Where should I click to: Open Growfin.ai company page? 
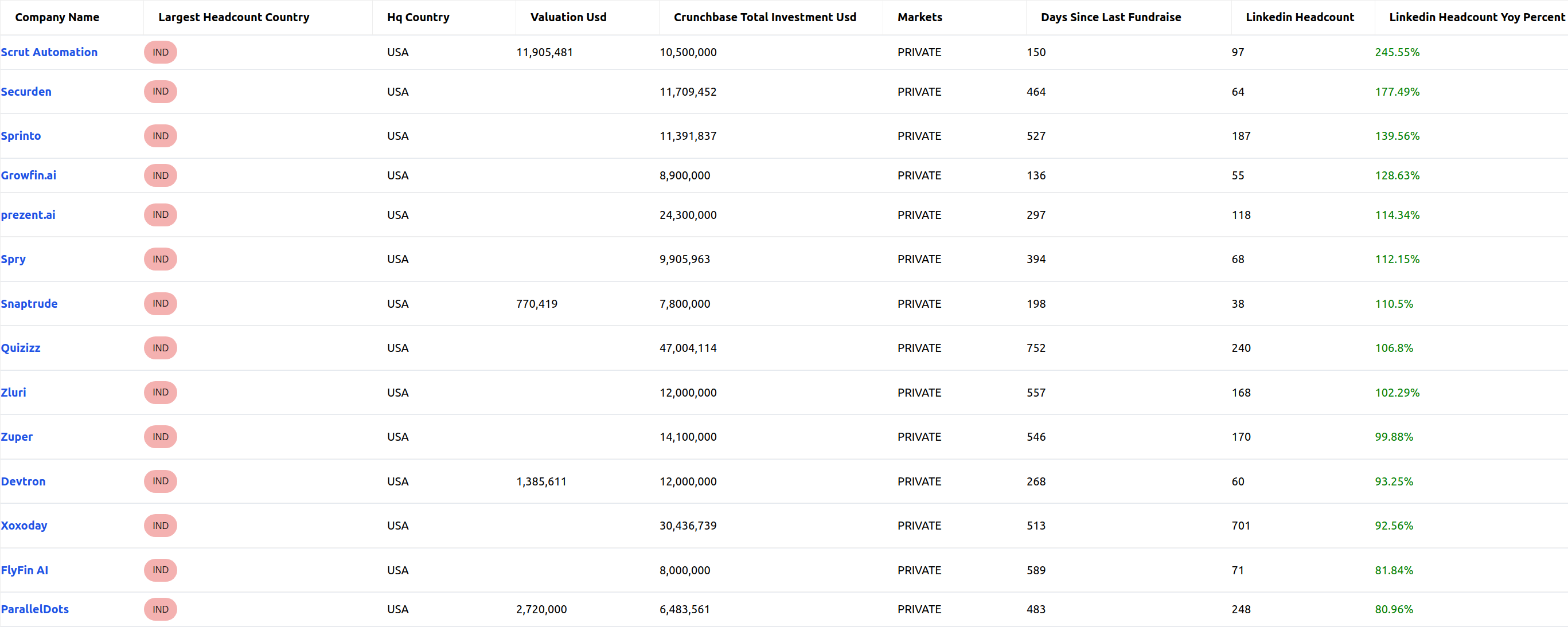tap(29, 175)
